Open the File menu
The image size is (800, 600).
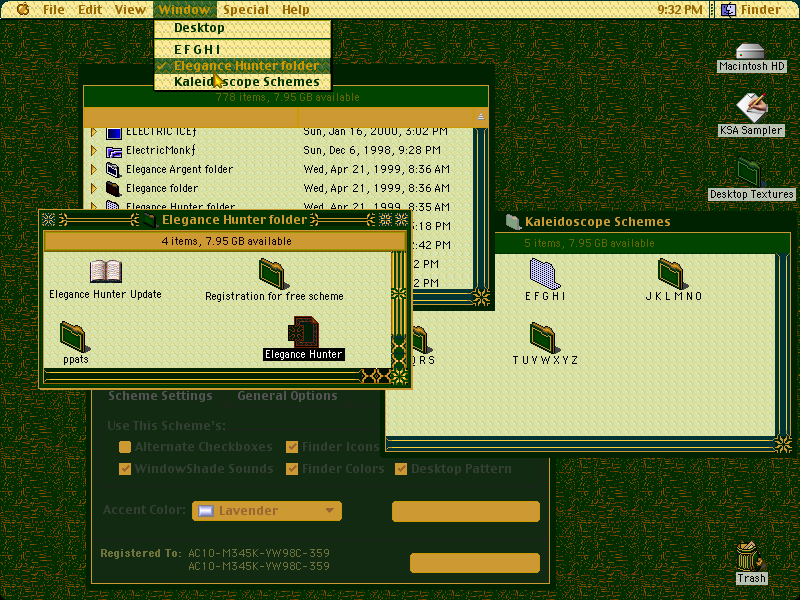(53, 10)
